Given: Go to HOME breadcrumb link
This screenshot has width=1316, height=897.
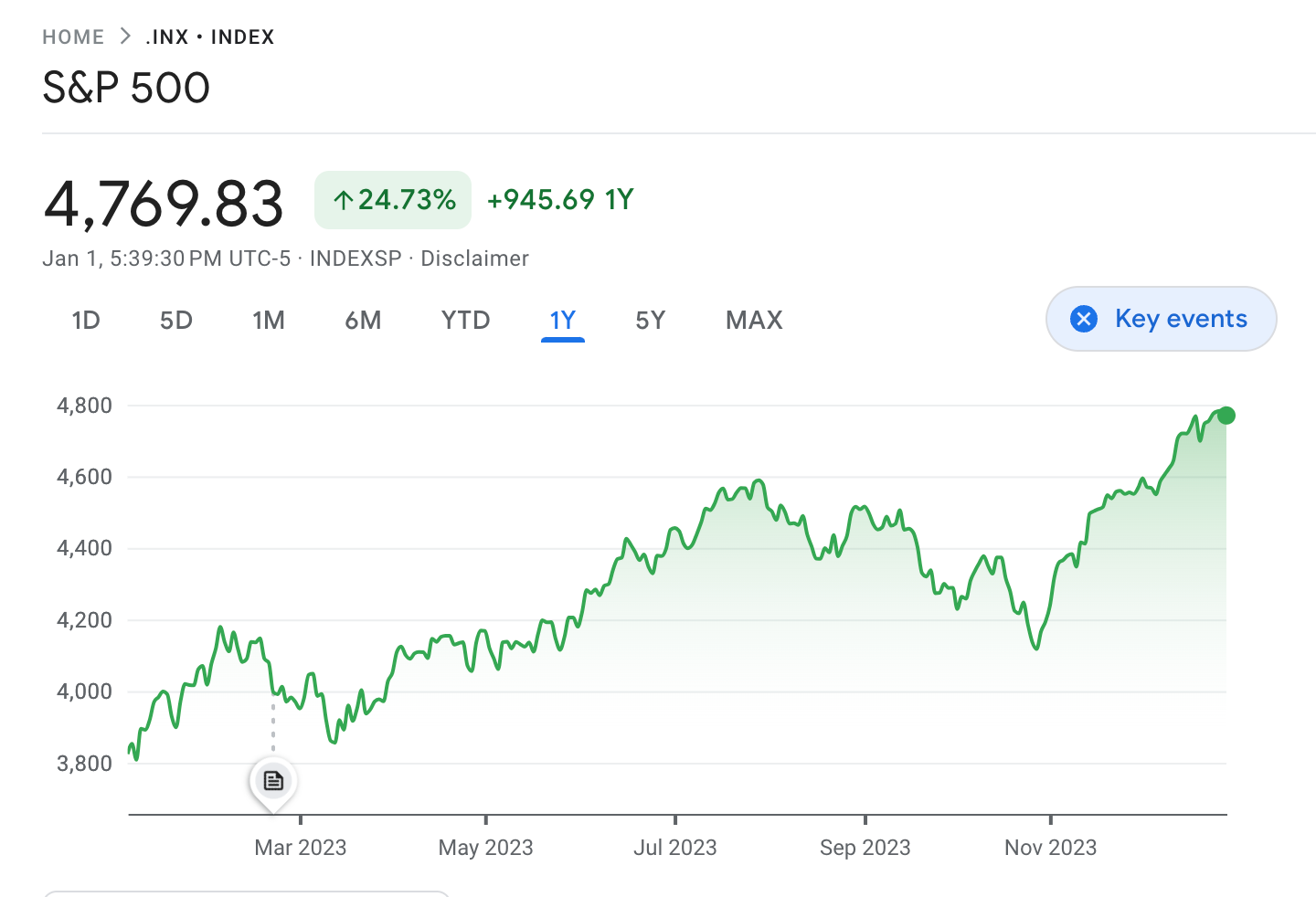Looking at the screenshot, I should click(x=73, y=37).
